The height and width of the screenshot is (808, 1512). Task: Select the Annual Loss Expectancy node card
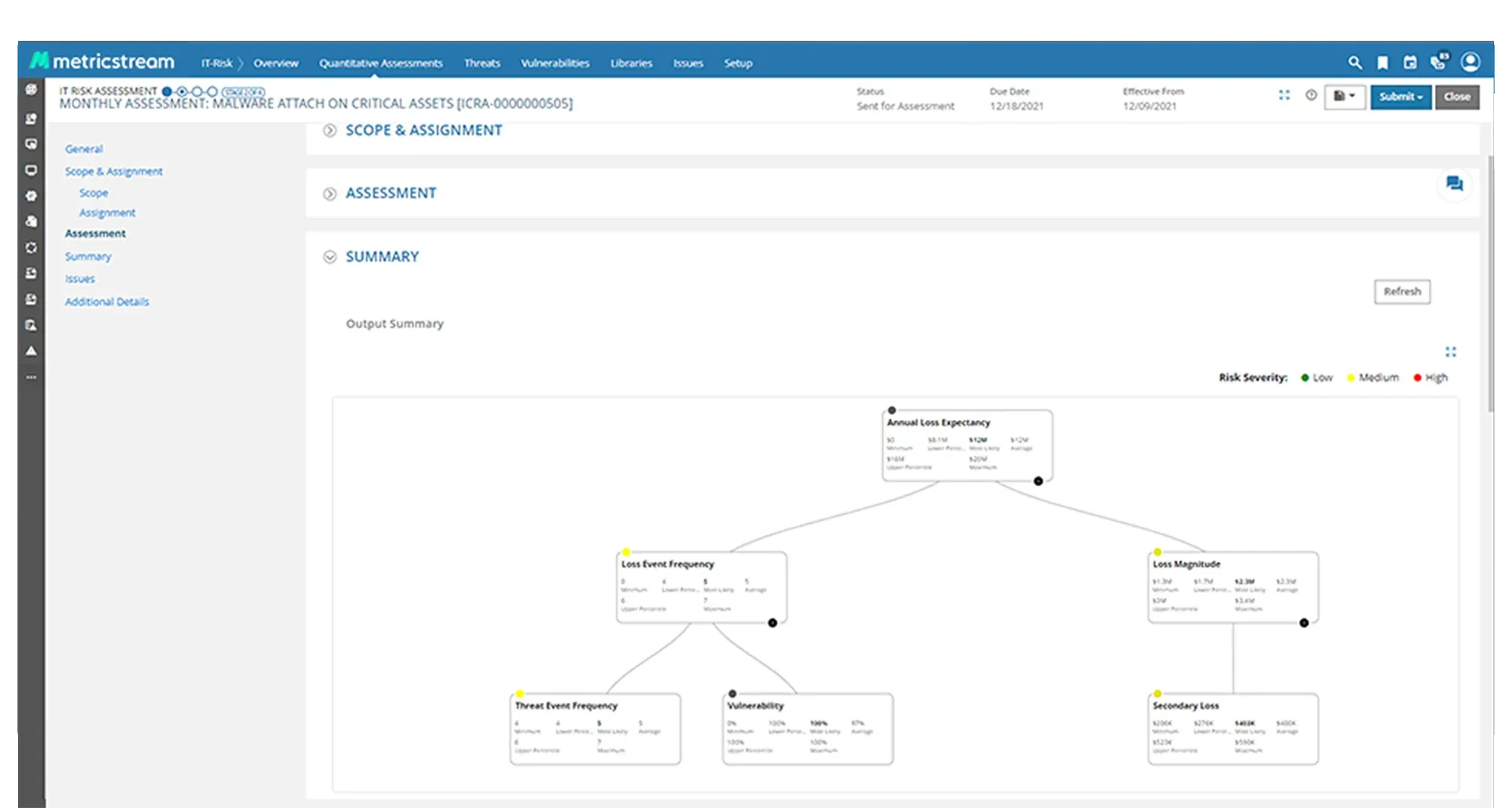967,446
